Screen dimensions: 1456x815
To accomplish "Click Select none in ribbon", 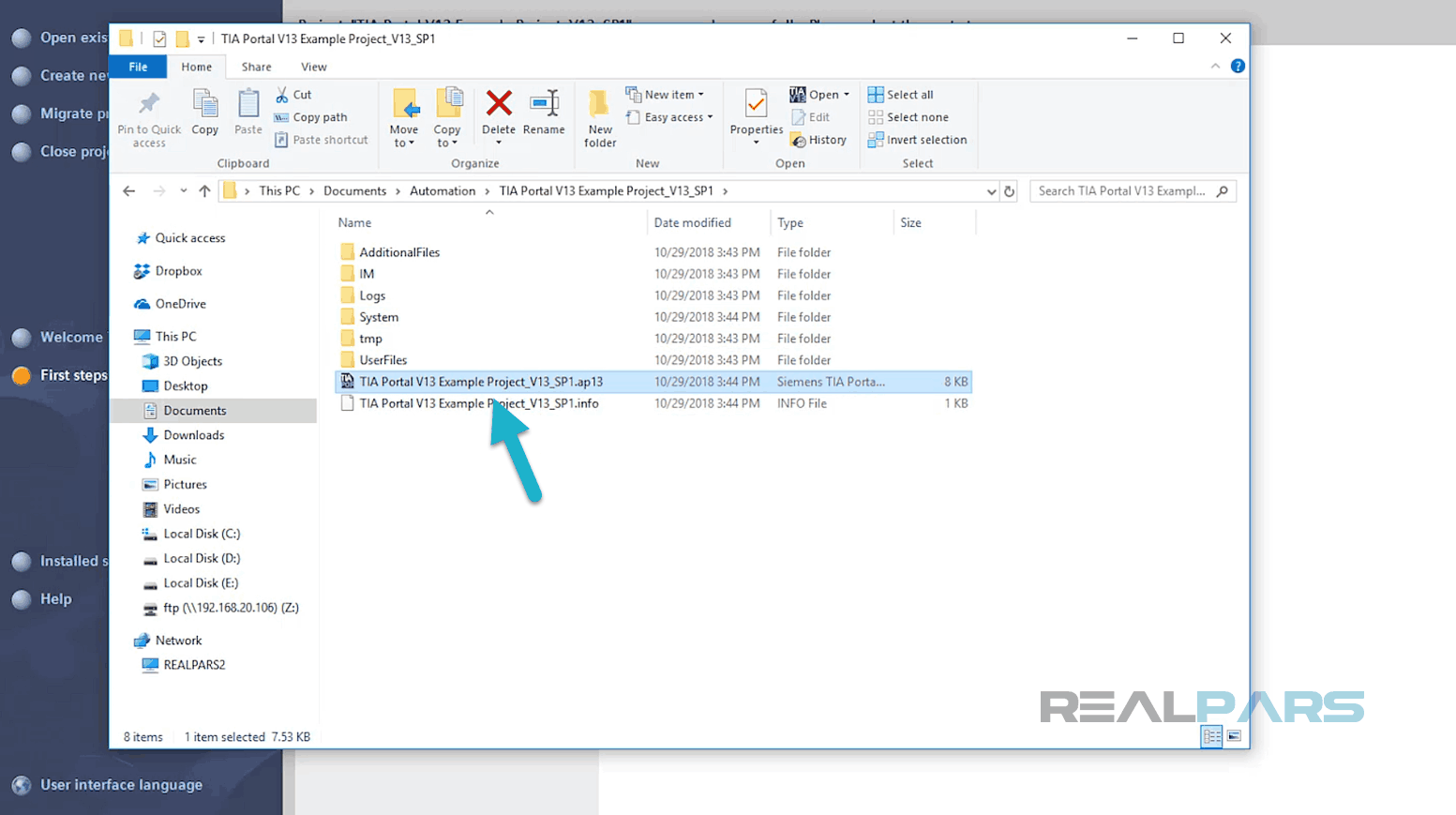I will click(908, 117).
